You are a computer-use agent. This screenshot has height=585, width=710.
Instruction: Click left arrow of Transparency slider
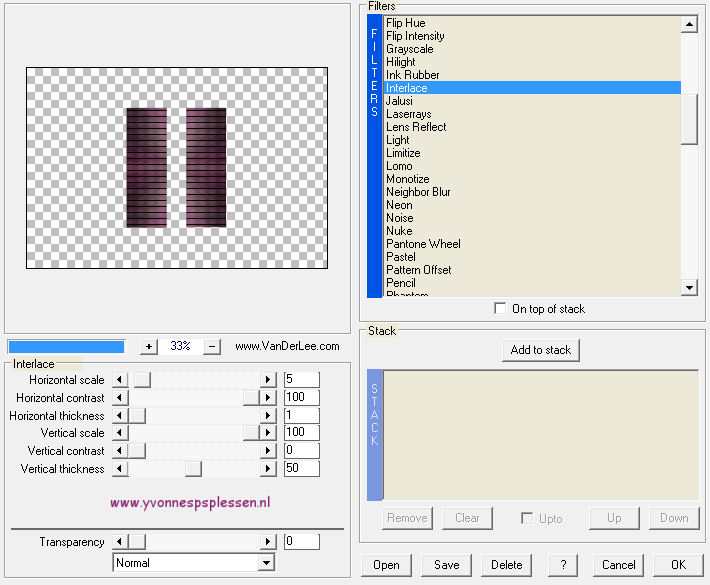click(120, 542)
